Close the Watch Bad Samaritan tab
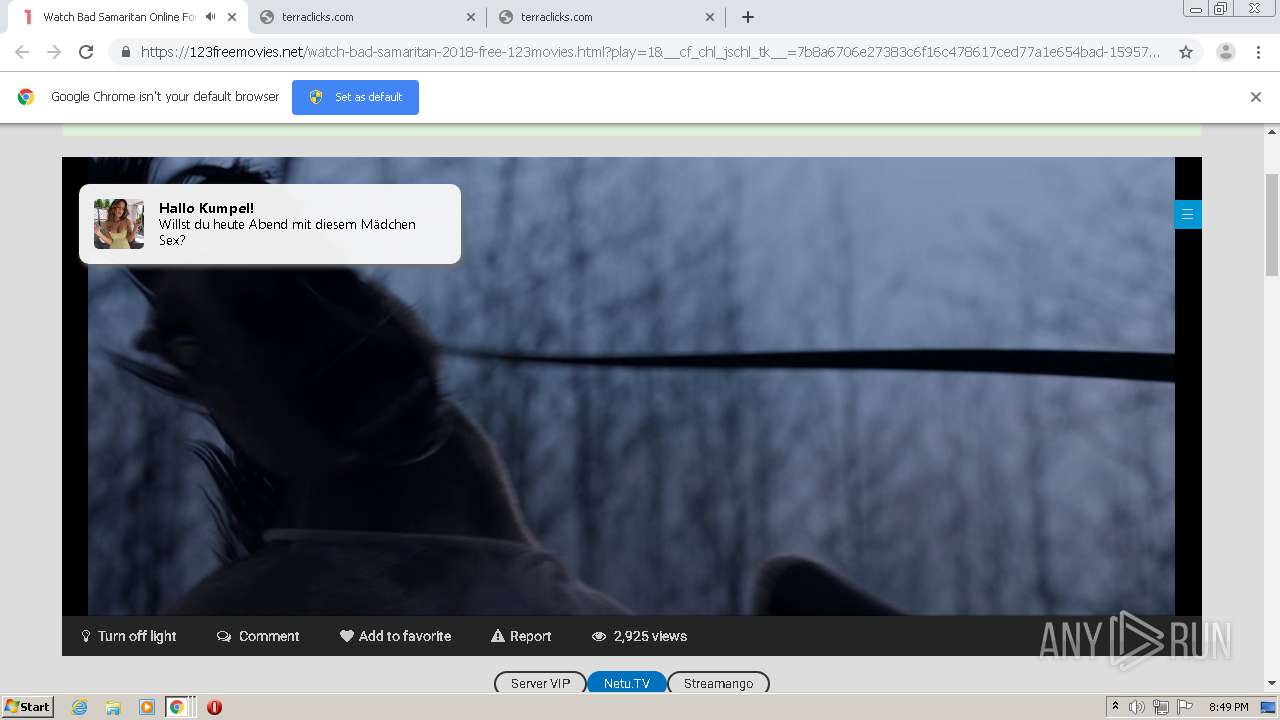 click(231, 17)
